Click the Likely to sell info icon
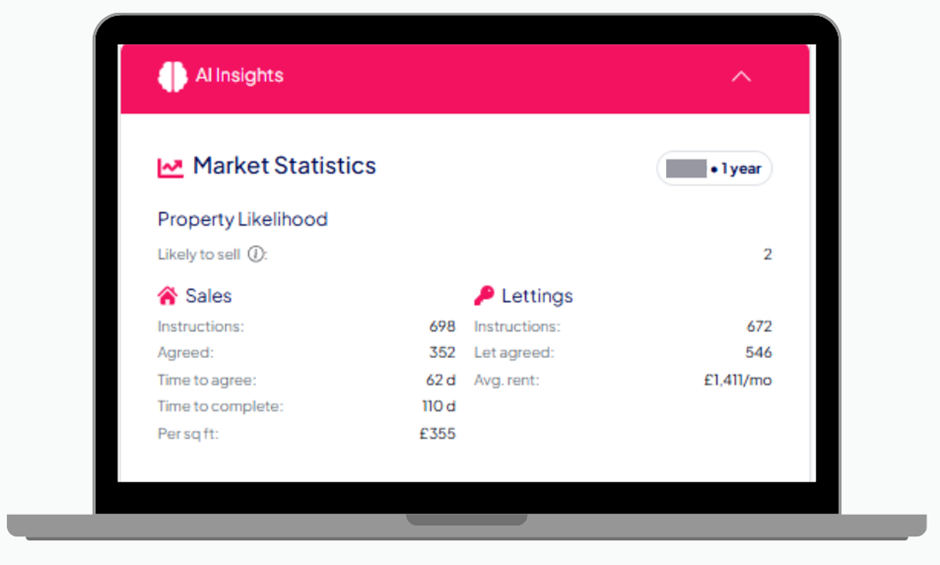 (256, 254)
